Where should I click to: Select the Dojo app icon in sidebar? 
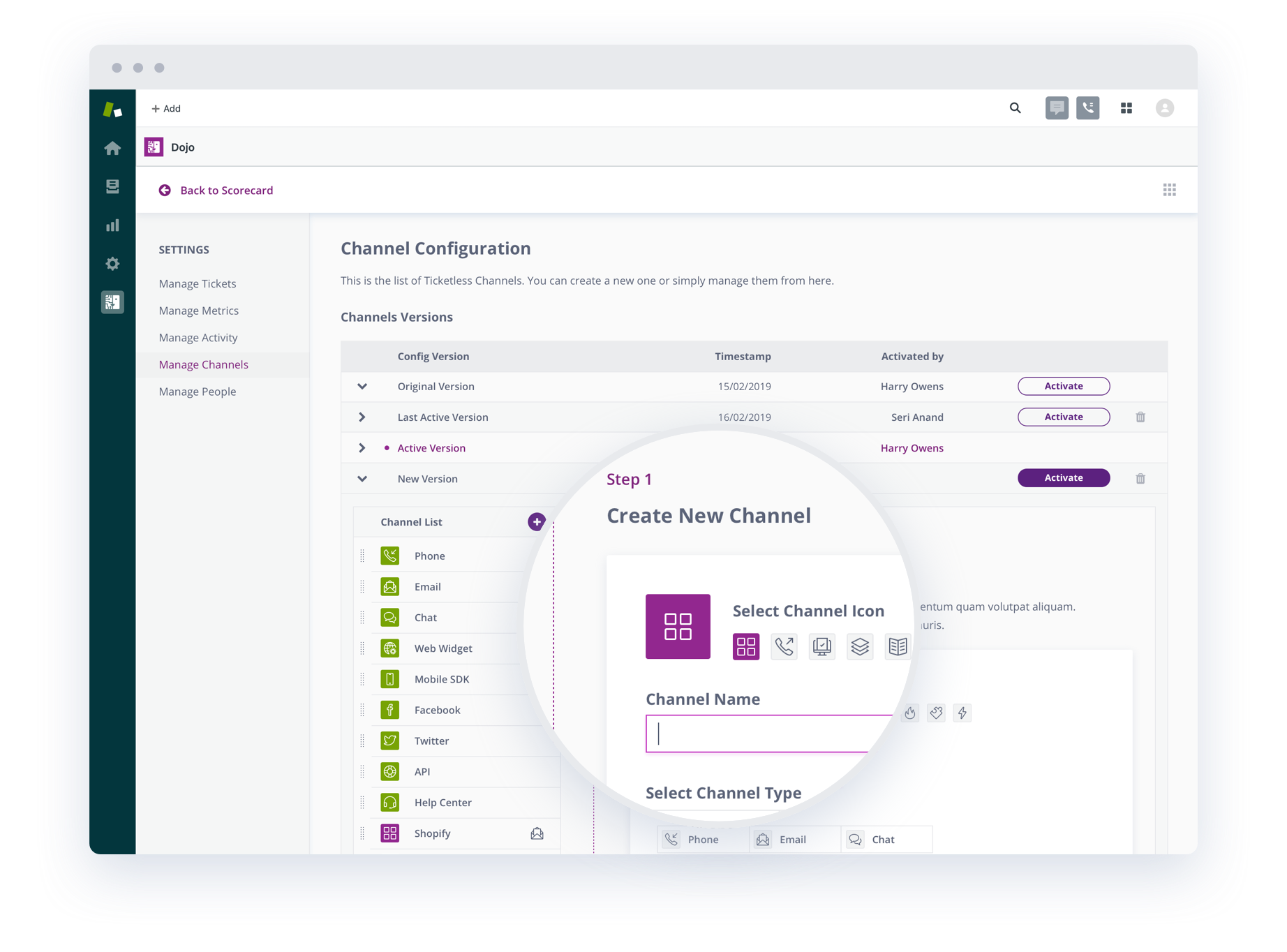[x=112, y=302]
